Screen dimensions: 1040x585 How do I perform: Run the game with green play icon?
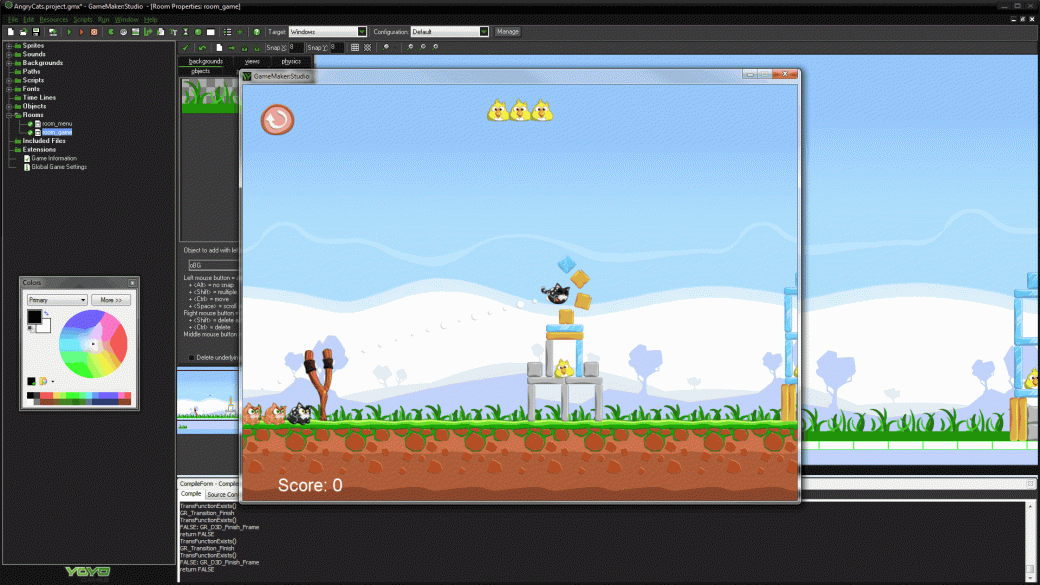[69, 32]
